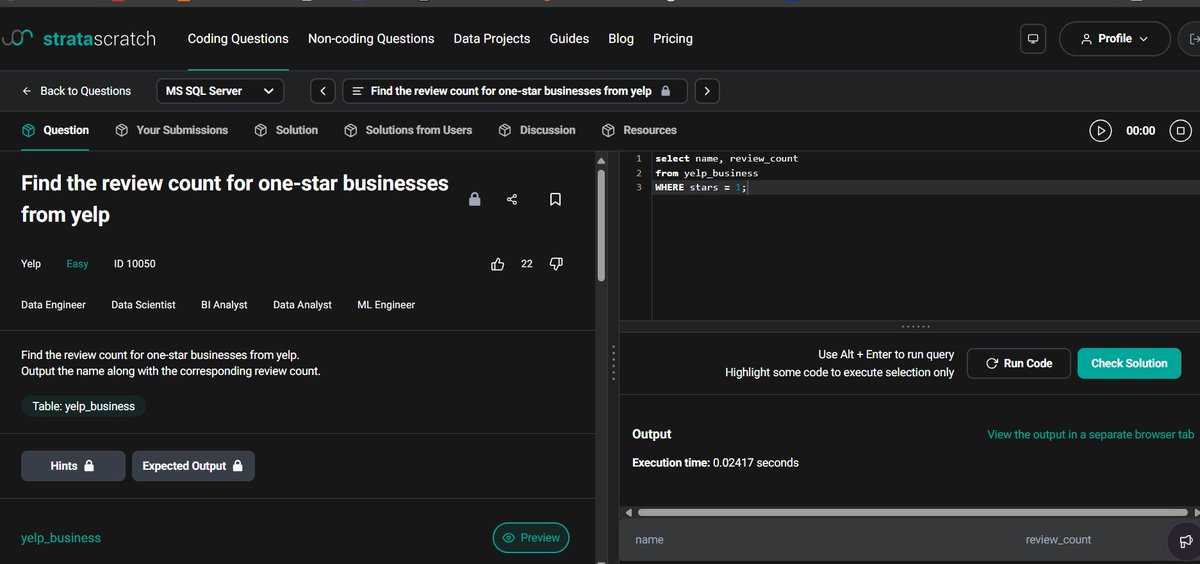Click the timer reading 00:00
This screenshot has width=1200, height=564.
[1140, 130]
